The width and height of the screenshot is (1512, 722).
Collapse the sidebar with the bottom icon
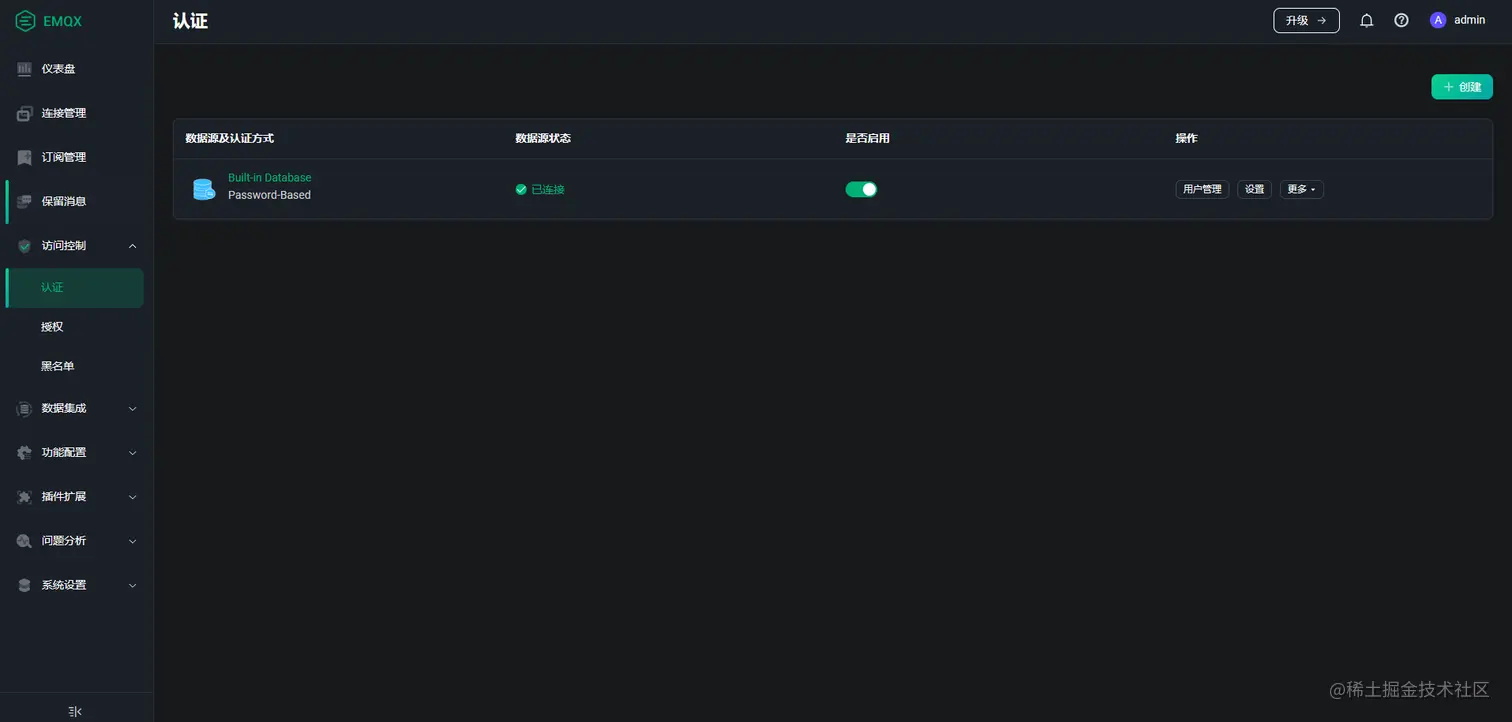75,711
